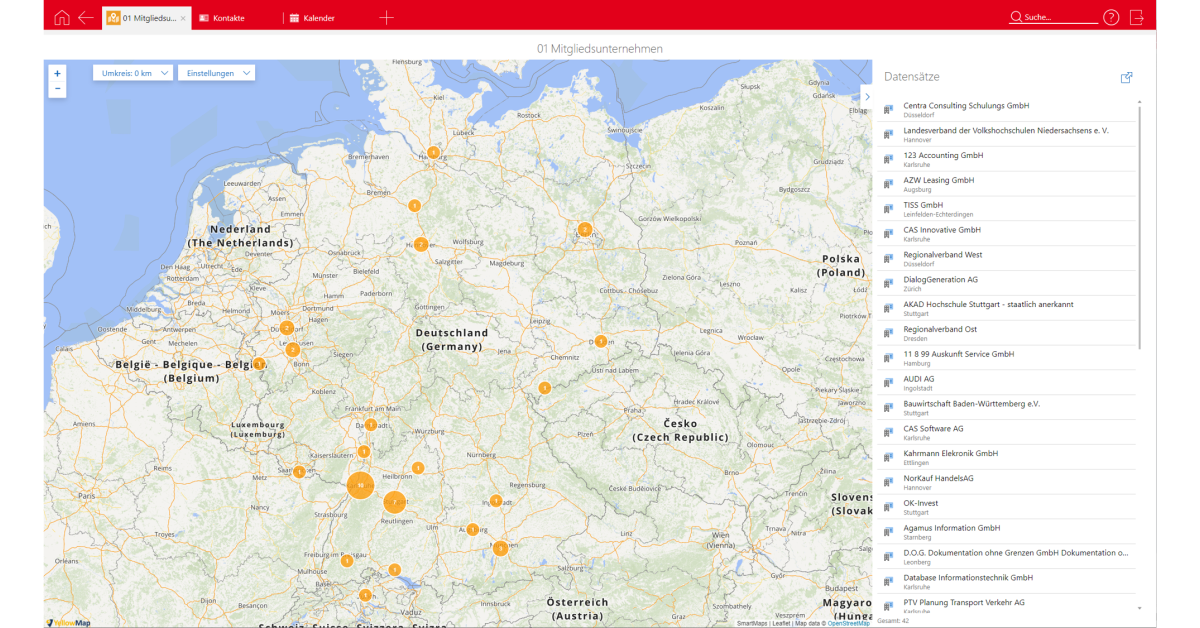1200x628 pixels.
Task: Click company icon beside AUDI AG
Action: (888, 383)
